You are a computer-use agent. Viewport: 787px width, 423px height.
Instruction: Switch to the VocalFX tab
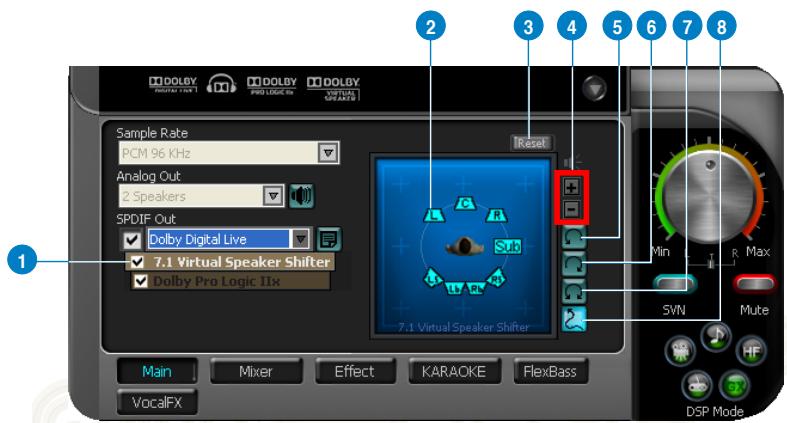pyautogui.click(x=157, y=402)
